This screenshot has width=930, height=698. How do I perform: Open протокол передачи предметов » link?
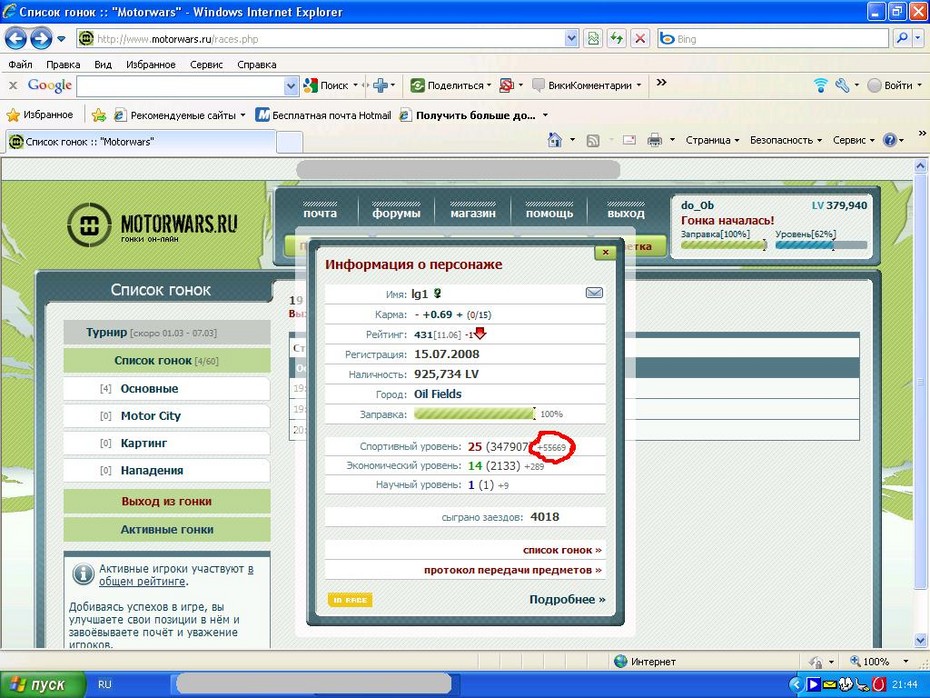[513, 570]
